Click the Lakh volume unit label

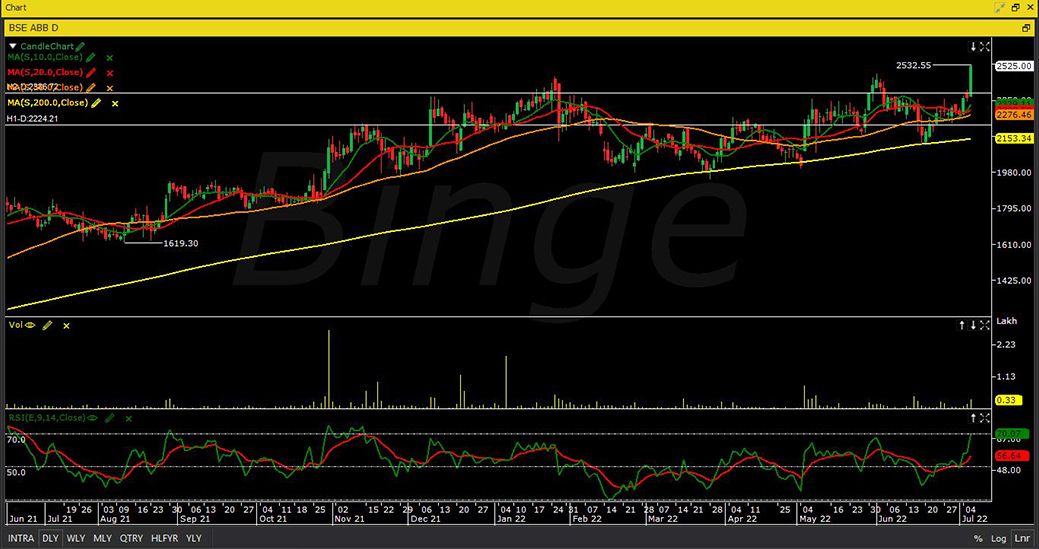tap(1007, 321)
